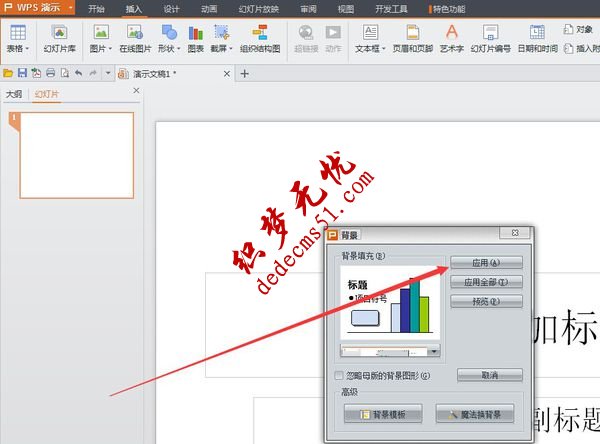Click the 预览 preview button
The image size is (600, 444).
486,301
